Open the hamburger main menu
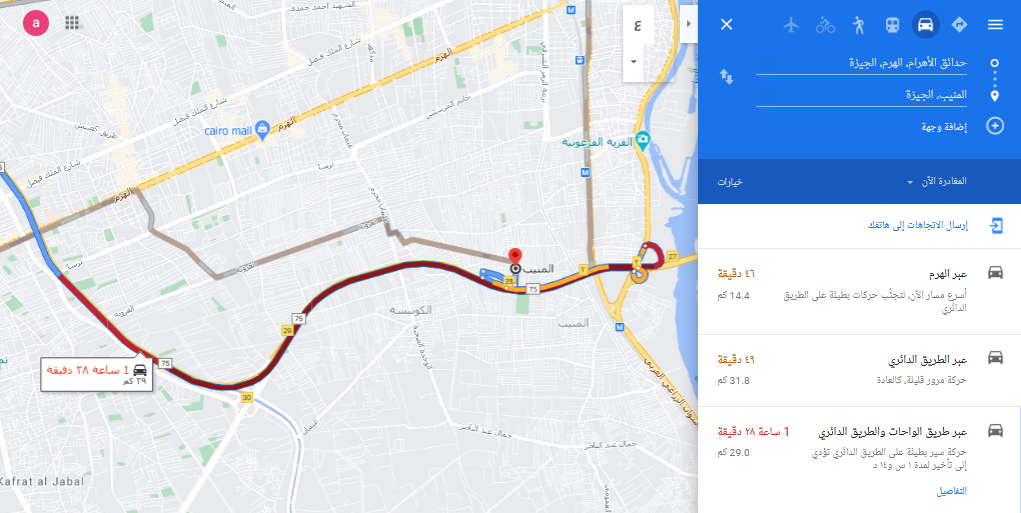 click(x=995, y=25)
